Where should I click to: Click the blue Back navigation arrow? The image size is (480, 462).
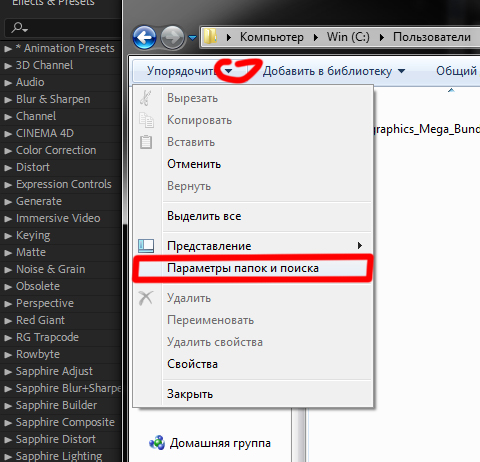coord(144,38)
